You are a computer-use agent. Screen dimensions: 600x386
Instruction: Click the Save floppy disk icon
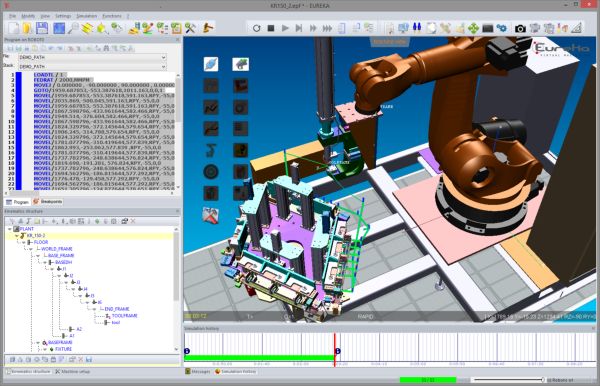pos(42,28)
